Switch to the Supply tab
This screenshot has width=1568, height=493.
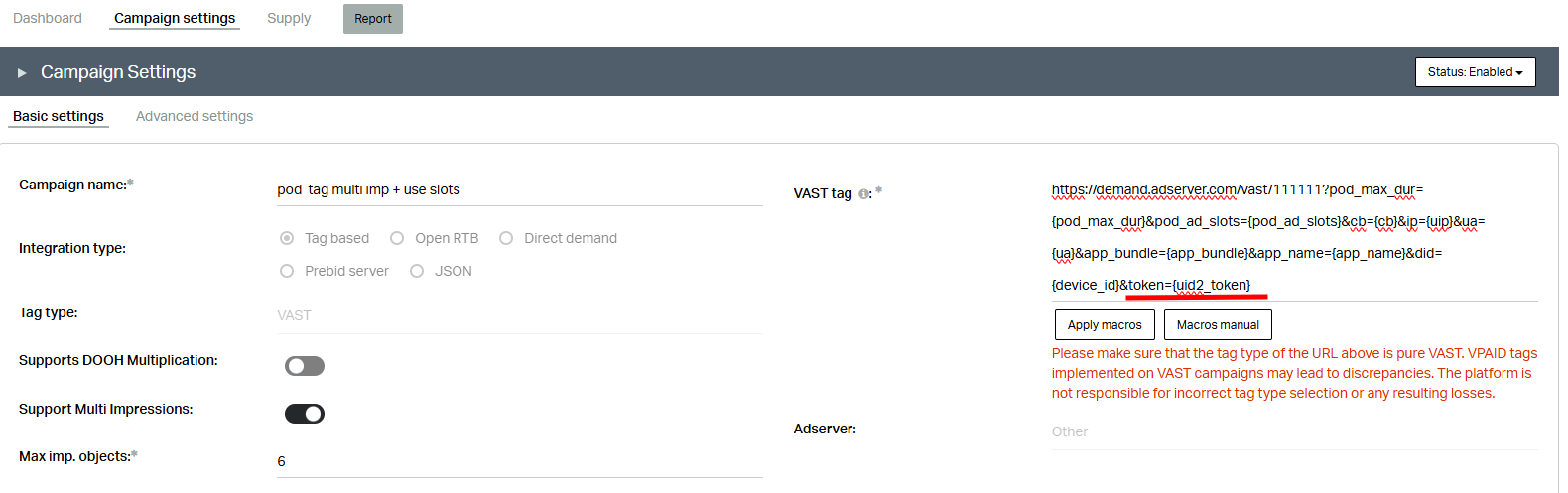click(x=289, y=18)
